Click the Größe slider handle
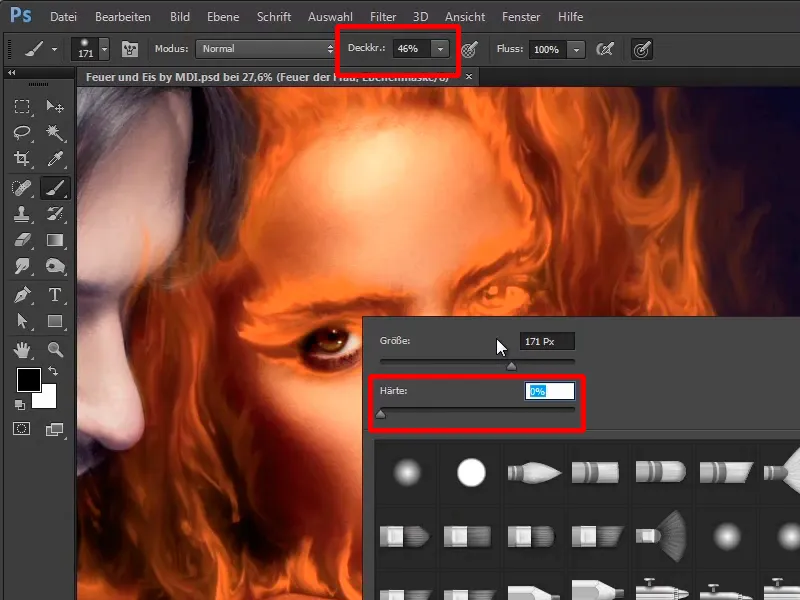This screenshot has height=600, width=800. coord(511,366)
